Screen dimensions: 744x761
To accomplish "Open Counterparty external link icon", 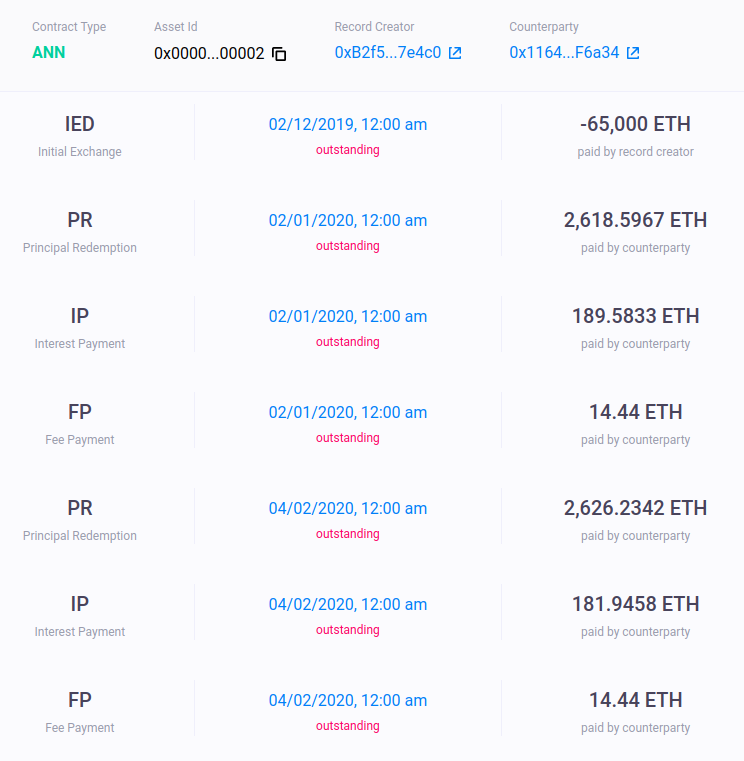I will [x=633, y=52].
